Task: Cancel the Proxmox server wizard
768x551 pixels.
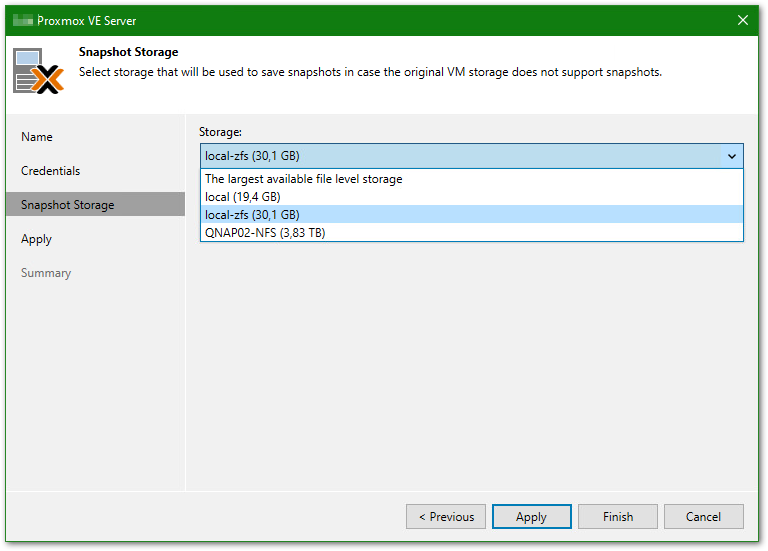Action: 703,517
